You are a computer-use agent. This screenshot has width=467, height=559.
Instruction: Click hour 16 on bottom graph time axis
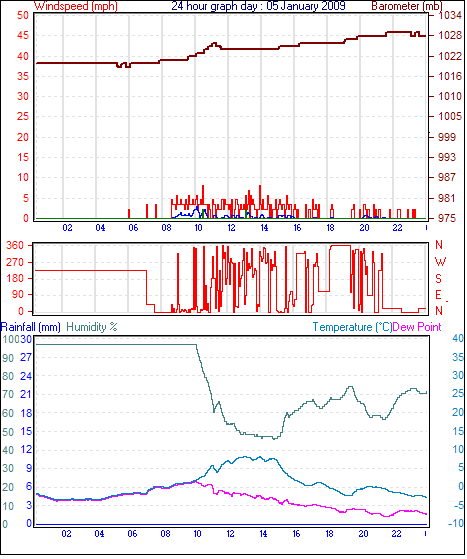[296, 534]
